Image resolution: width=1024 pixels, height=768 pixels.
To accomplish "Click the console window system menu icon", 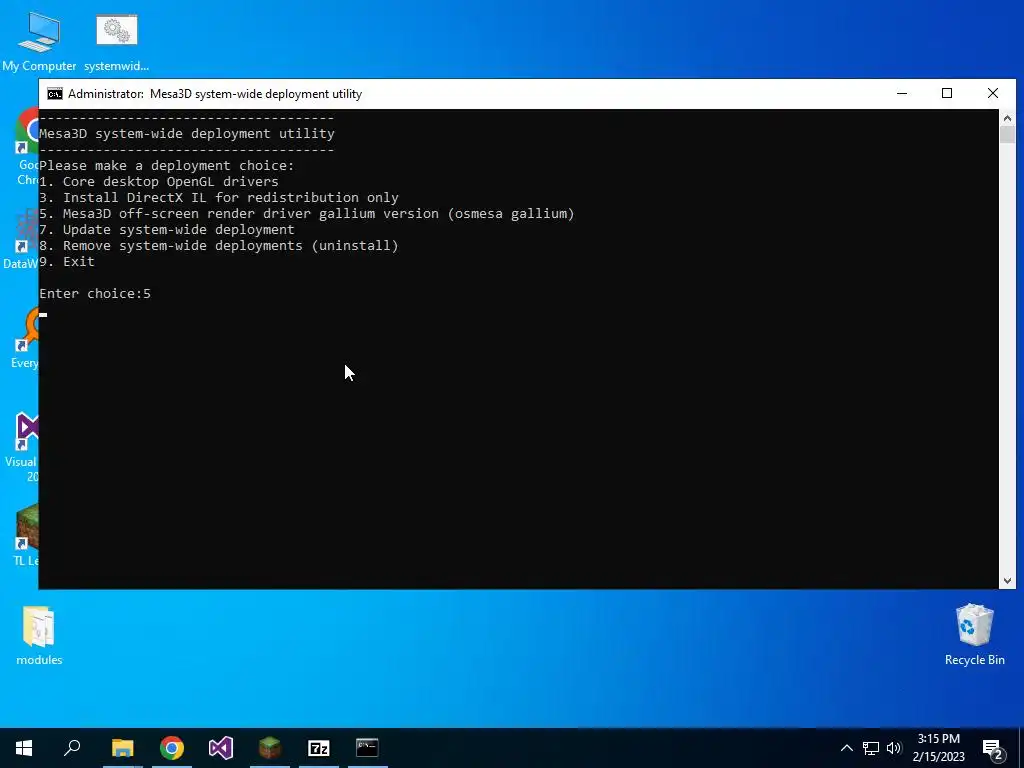I will pos(55,94).
